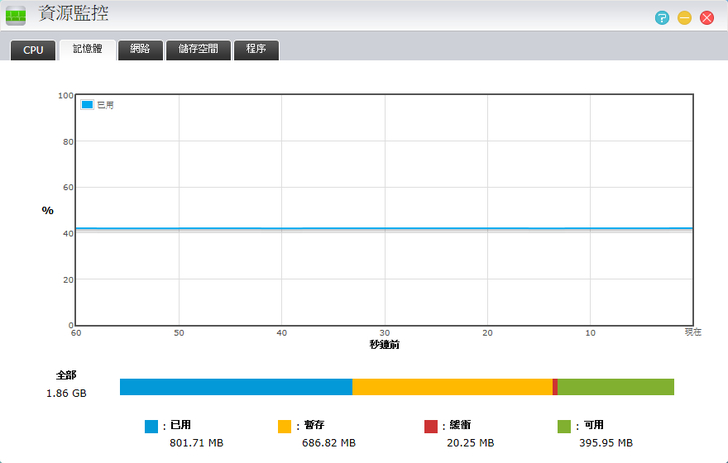Click the green available segment of memory bar

point(616,387)
